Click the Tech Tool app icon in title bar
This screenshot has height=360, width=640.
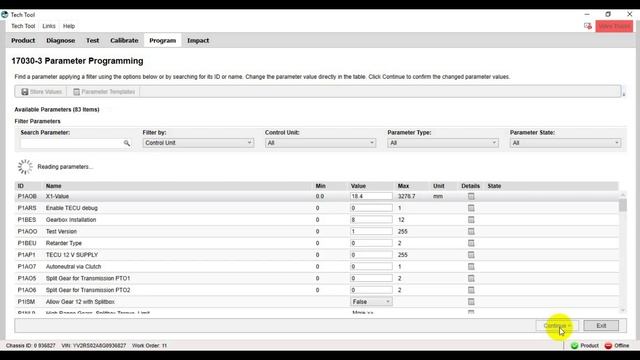pyautogui.click(x=4, y=14)
